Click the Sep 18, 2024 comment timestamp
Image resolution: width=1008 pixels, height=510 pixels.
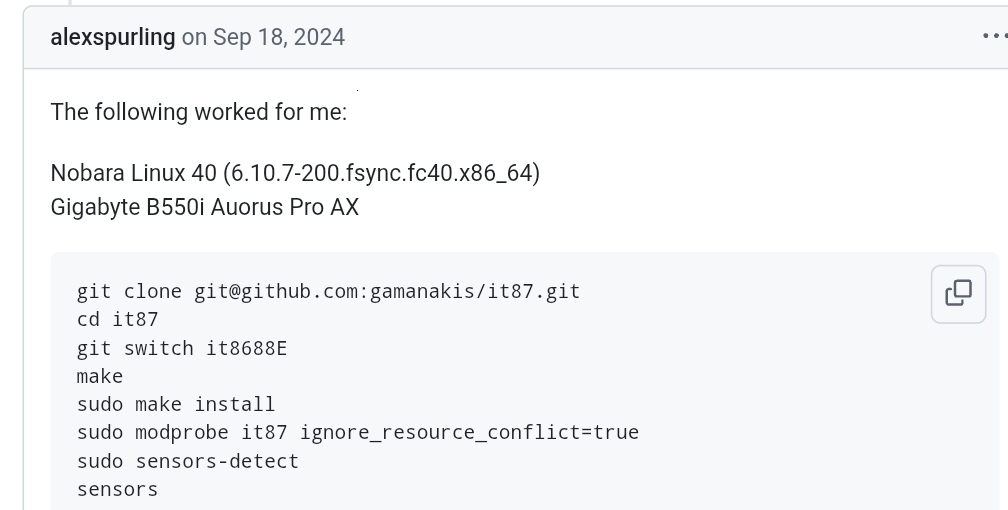coord(279,37)
